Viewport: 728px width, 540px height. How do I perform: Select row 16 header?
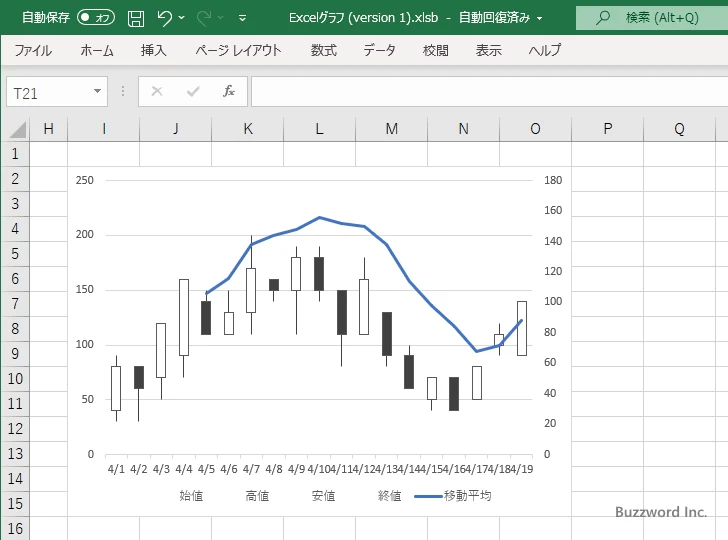tap(15, 529)
